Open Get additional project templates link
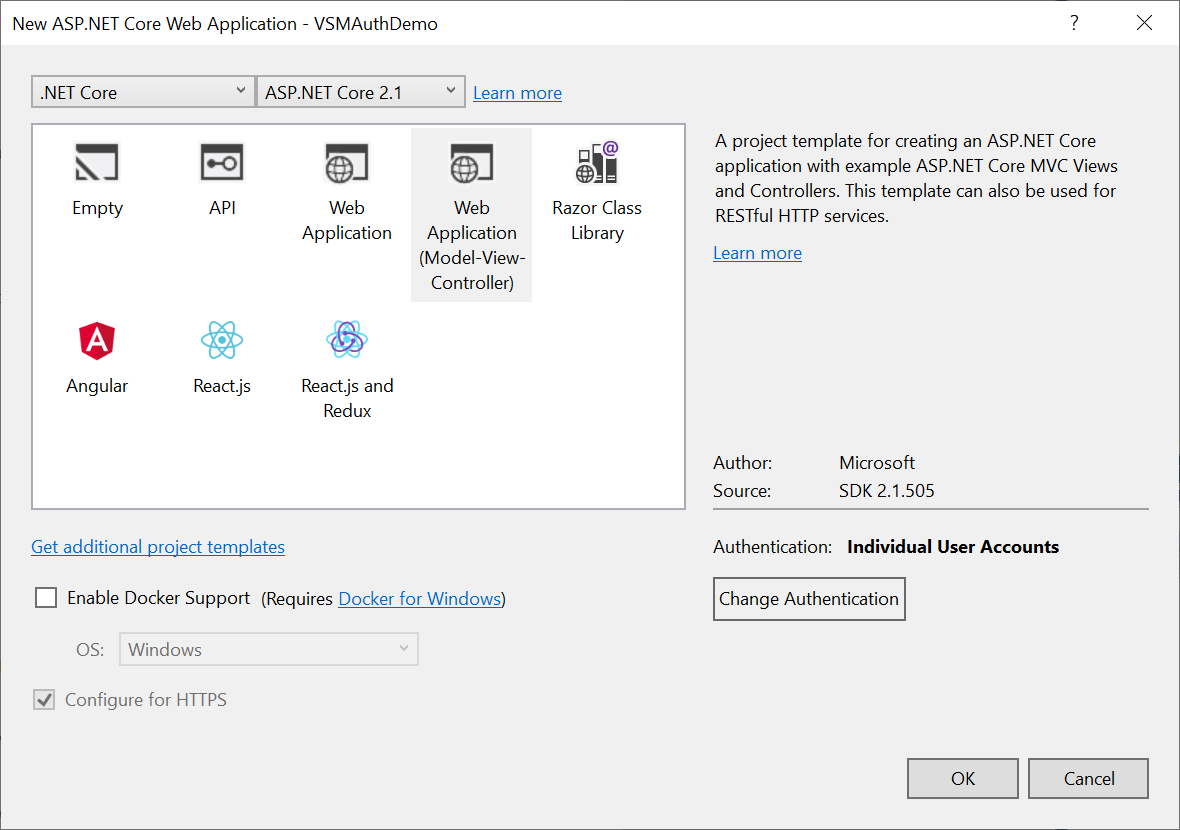The width and height of the screenshot is (1180, 830). 158,547
